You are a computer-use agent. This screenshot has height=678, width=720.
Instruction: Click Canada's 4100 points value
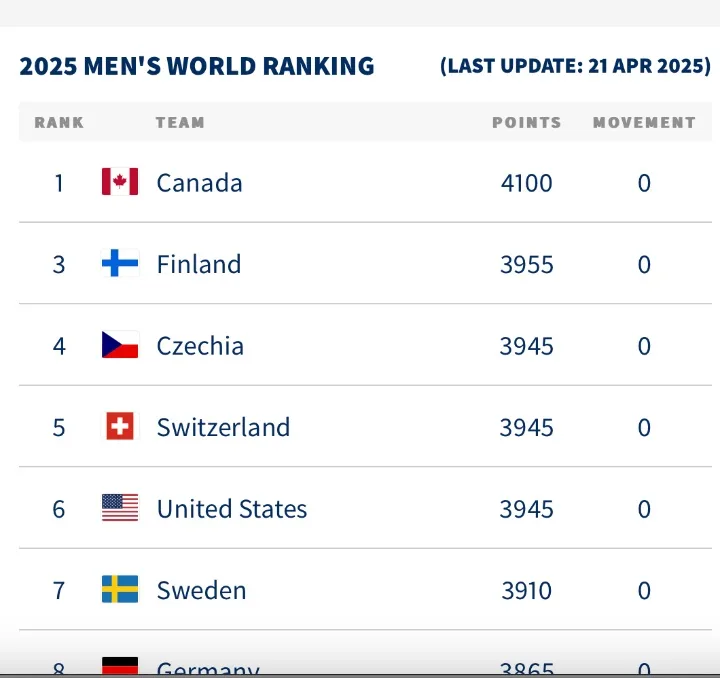tap(527, 183)
